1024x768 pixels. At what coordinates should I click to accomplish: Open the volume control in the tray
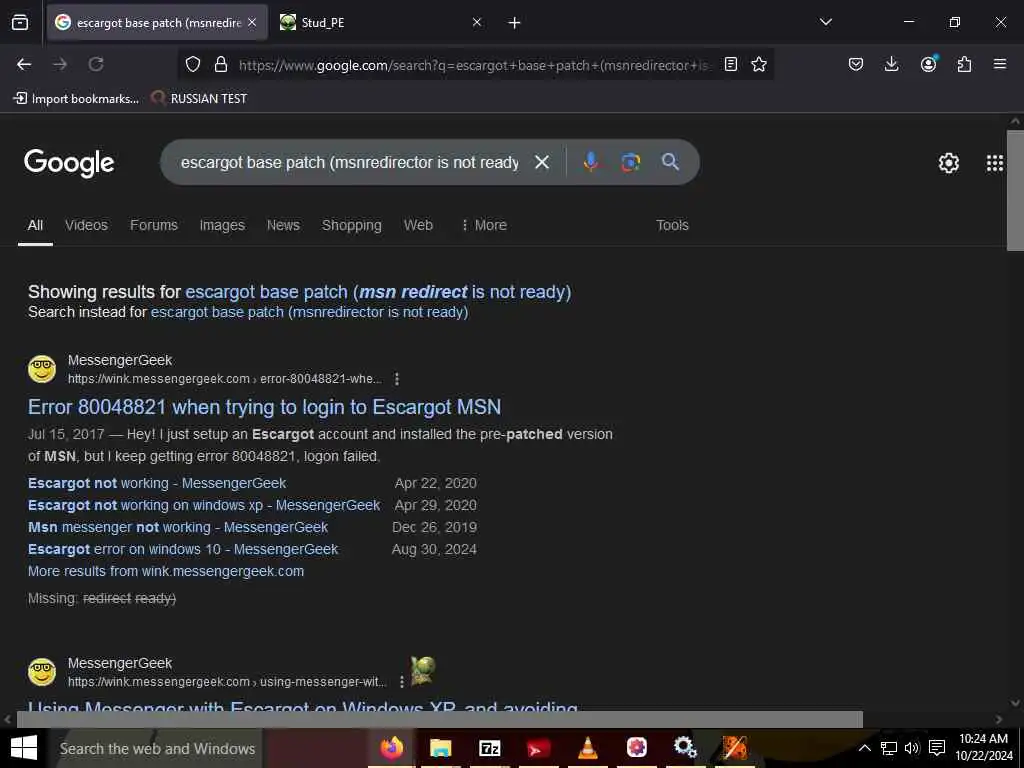click(912, 748)
